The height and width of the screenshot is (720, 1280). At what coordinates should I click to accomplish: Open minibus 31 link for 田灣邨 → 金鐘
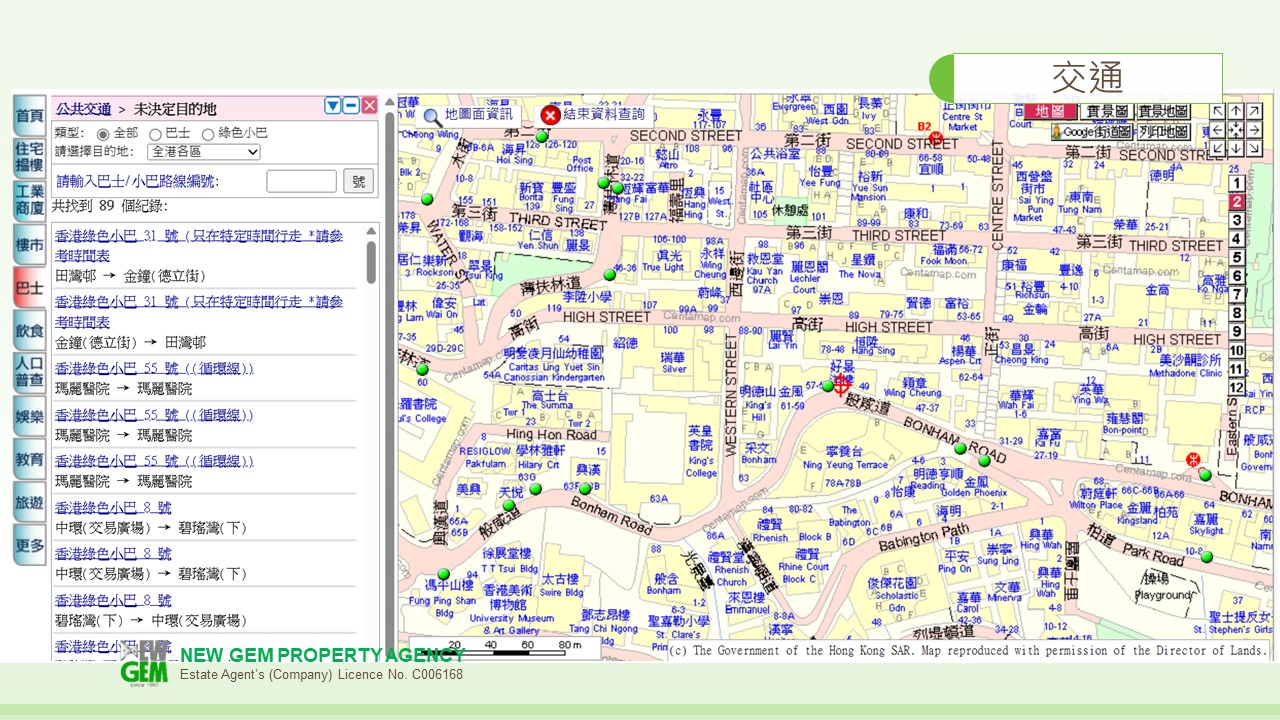[x=199, y=244]
